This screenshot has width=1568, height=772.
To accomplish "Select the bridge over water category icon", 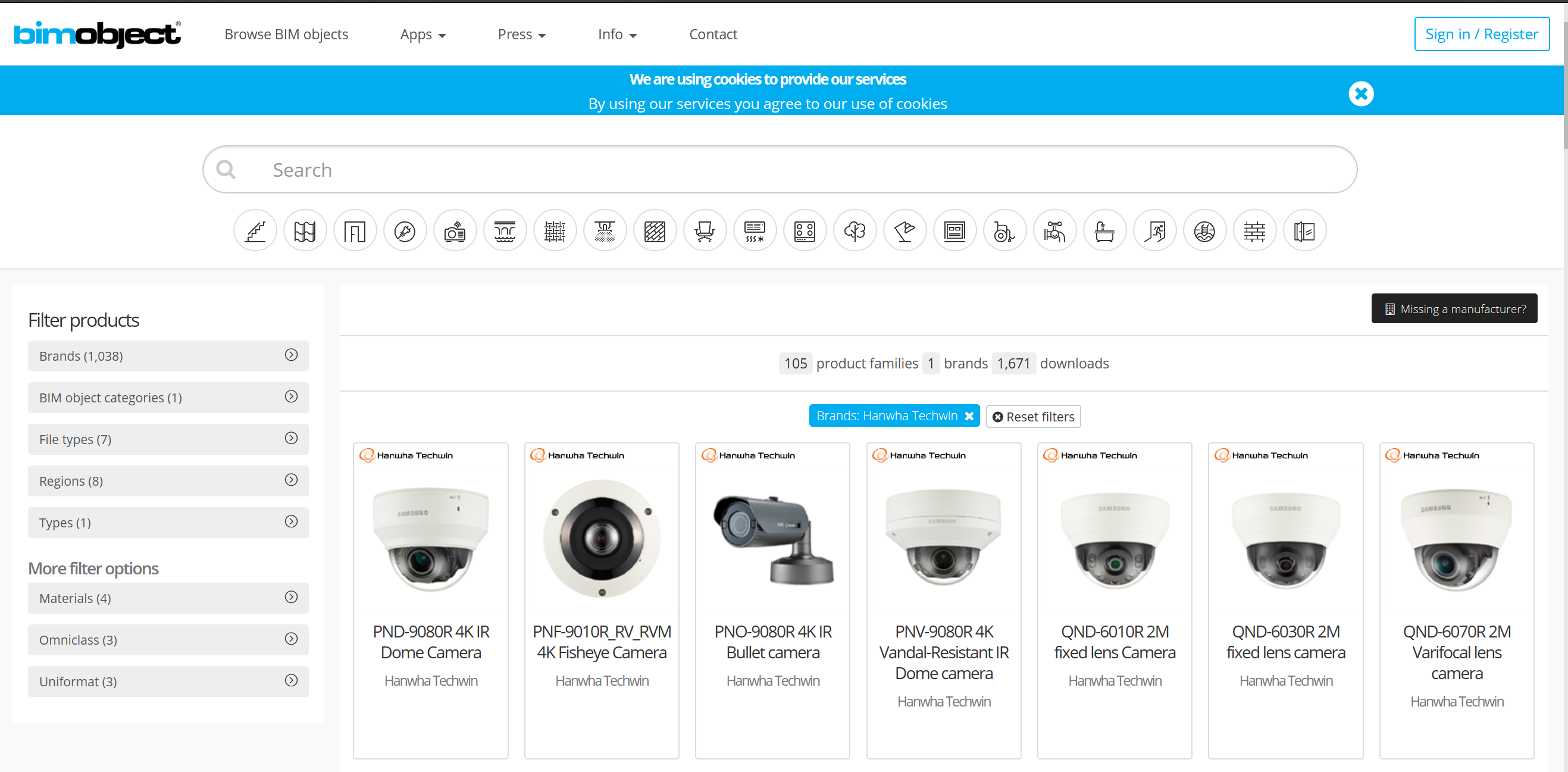I will (505, 231).
